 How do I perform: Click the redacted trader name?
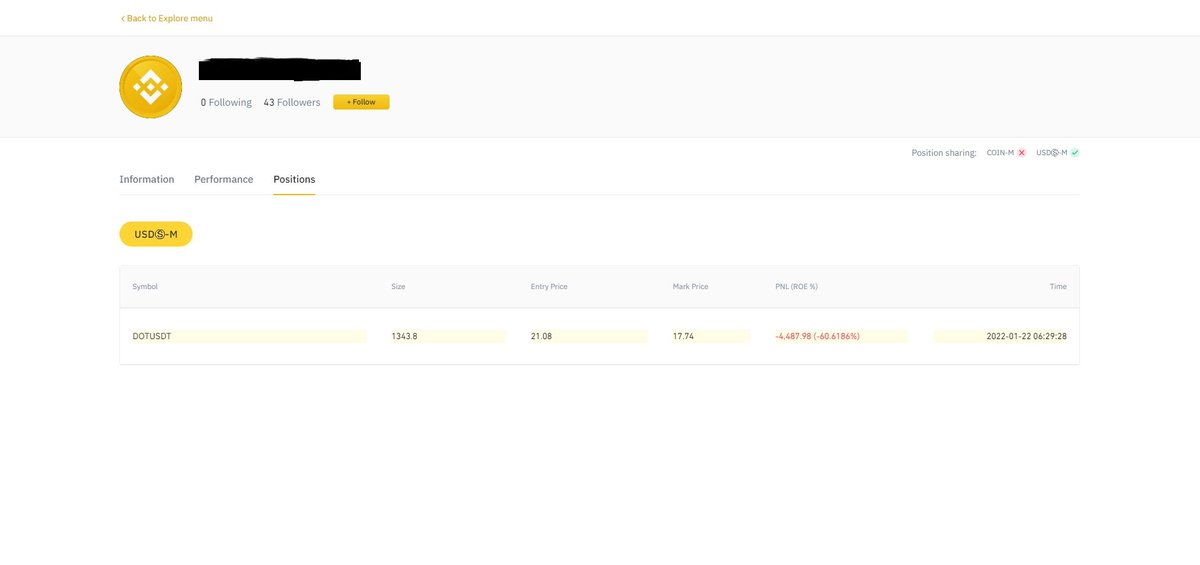[280, 70]
